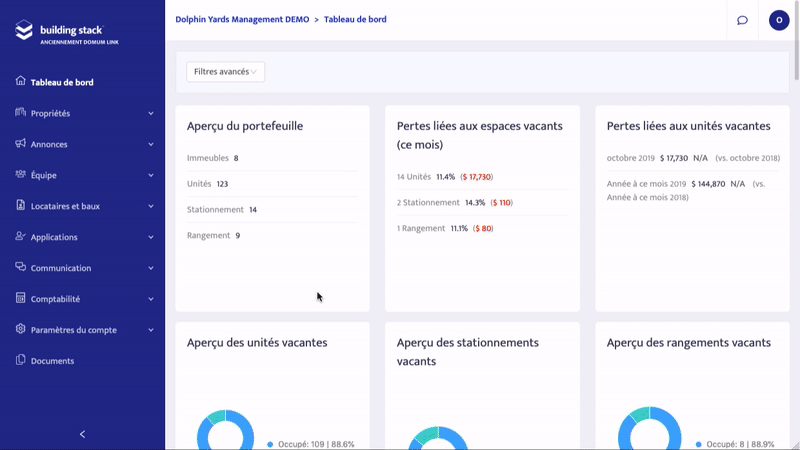Click the Équipe people icon
This screenshot has height=450, width=800.
(x=20, y=175)
